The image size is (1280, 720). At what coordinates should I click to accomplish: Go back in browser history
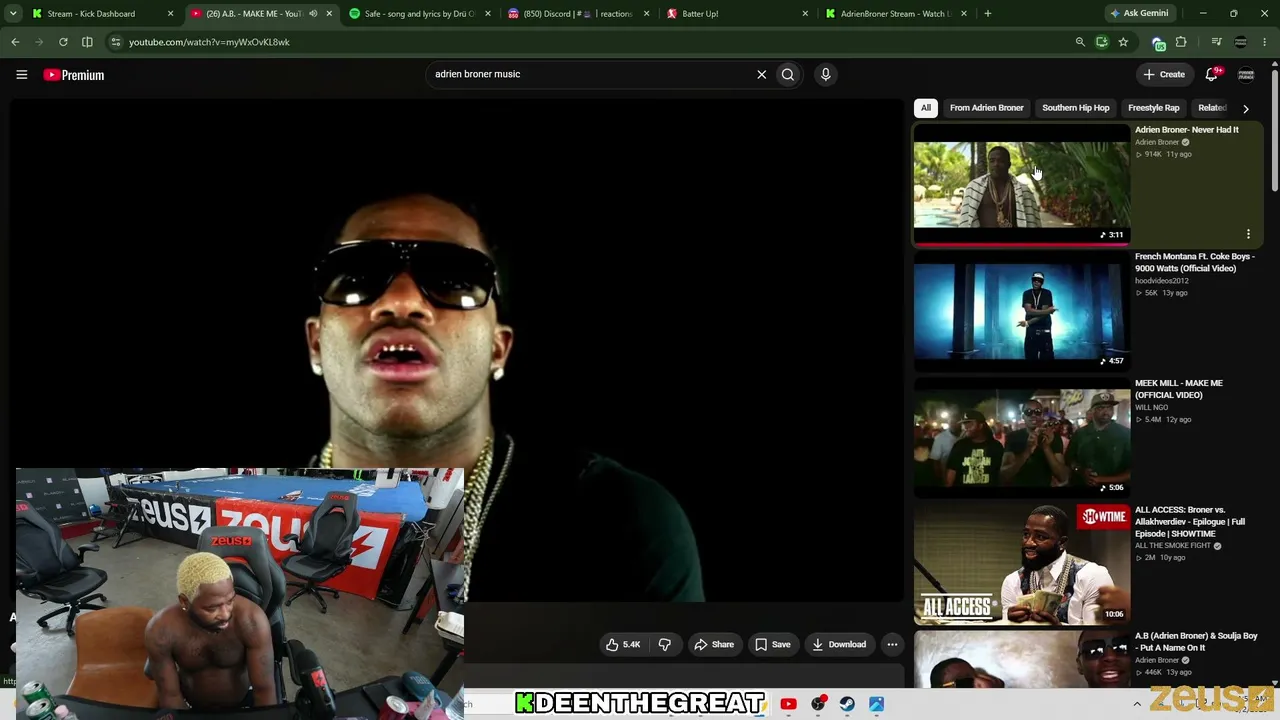[15, 42]
